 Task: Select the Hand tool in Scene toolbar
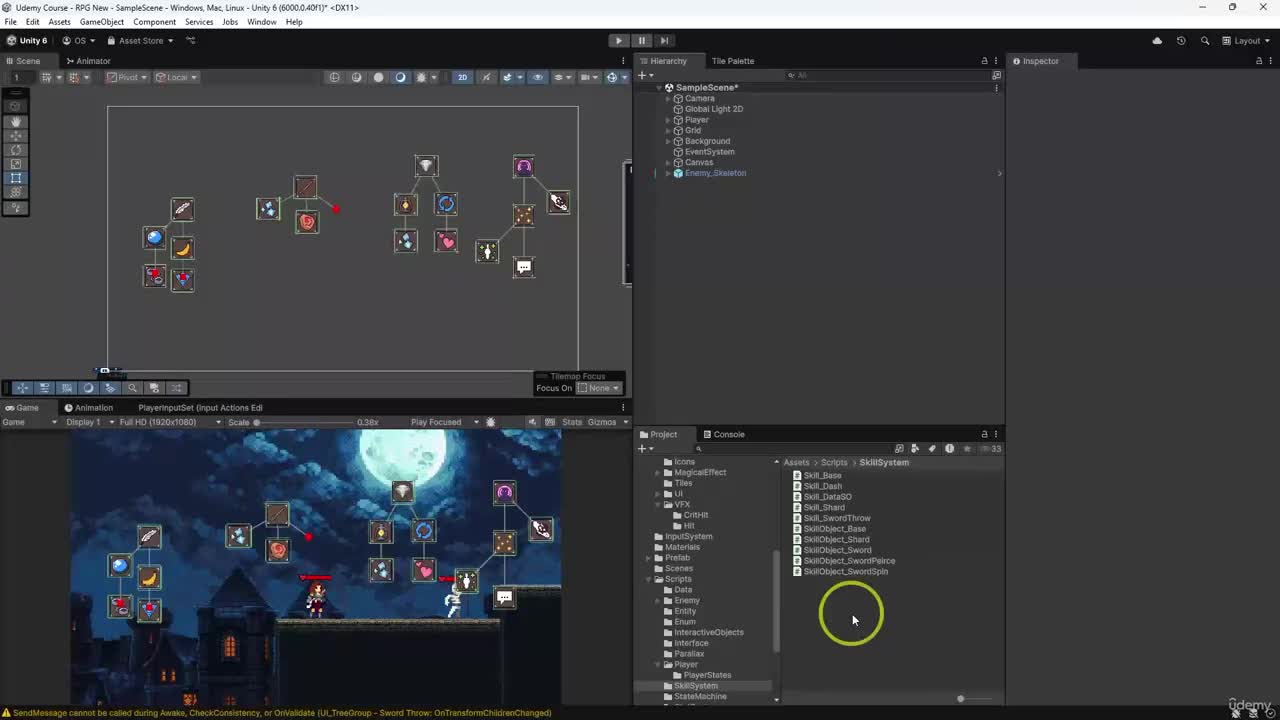16,121
